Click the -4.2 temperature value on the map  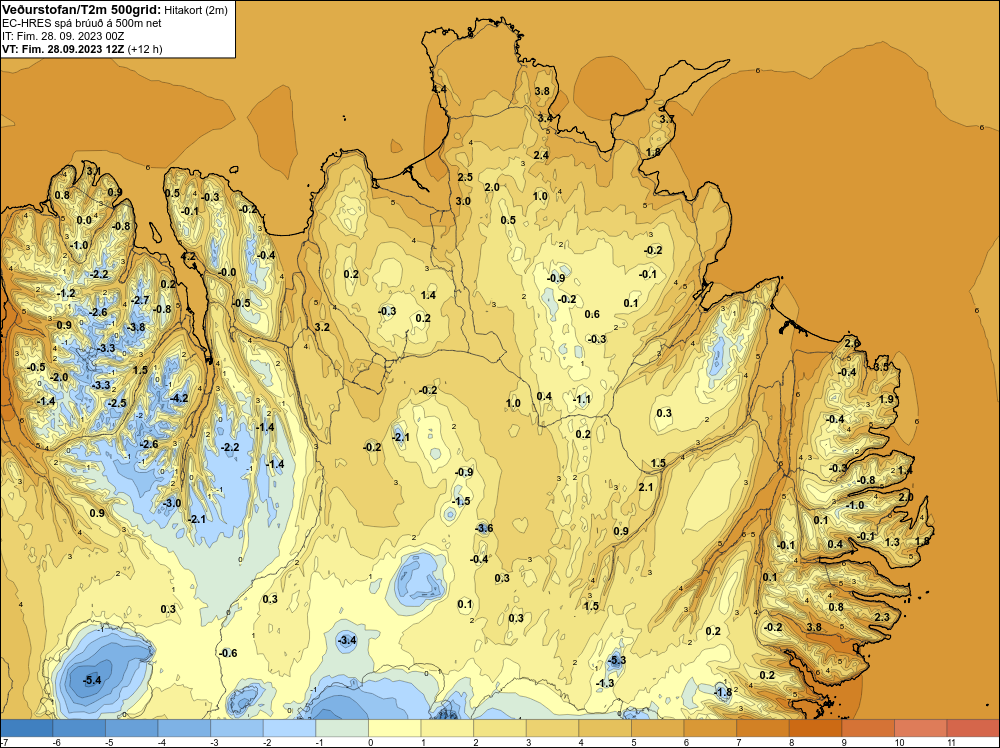point(179,399)
